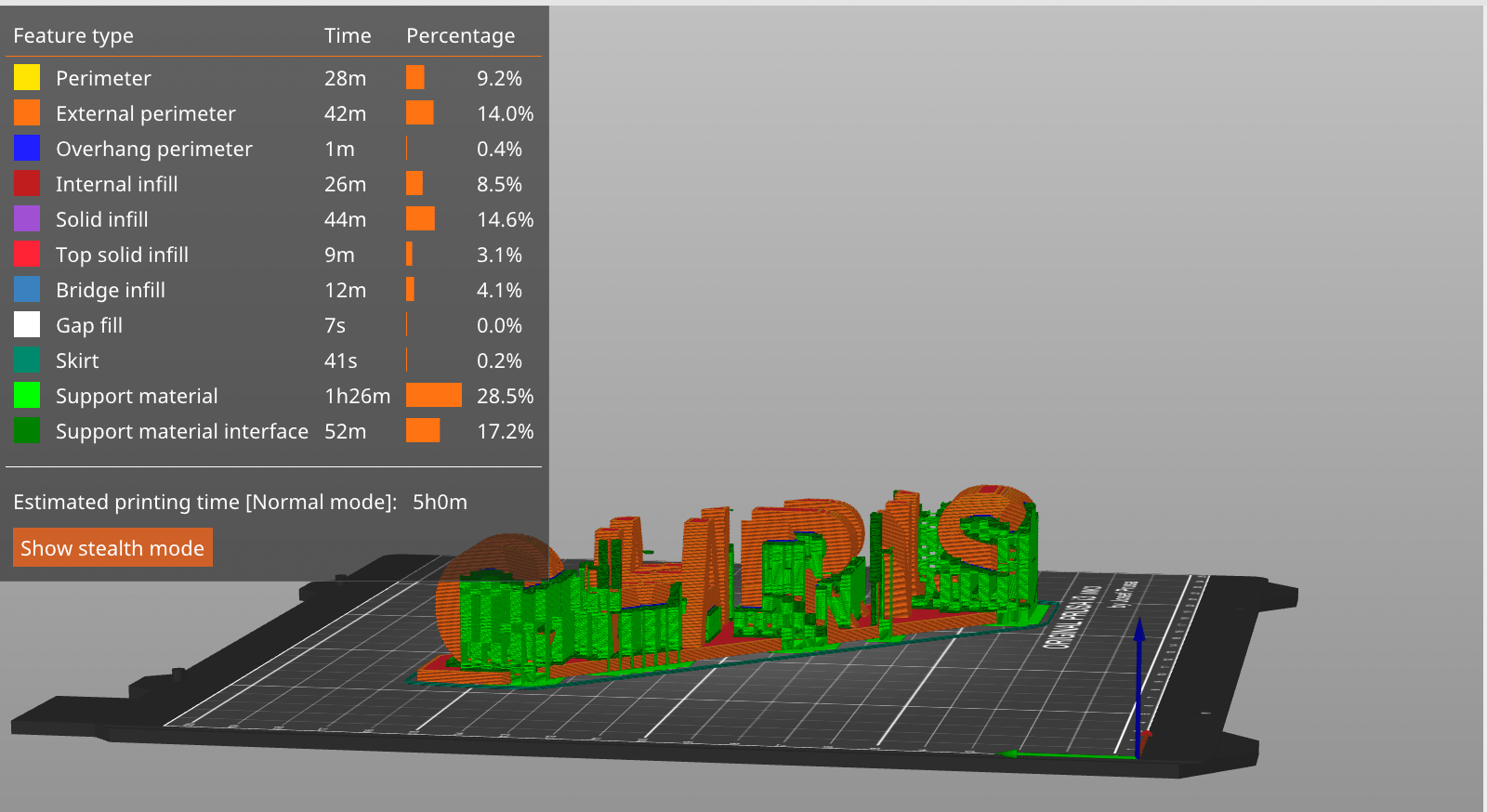
Task: Toggle visibility of the Perimeter label
Action: coord(103,78)
